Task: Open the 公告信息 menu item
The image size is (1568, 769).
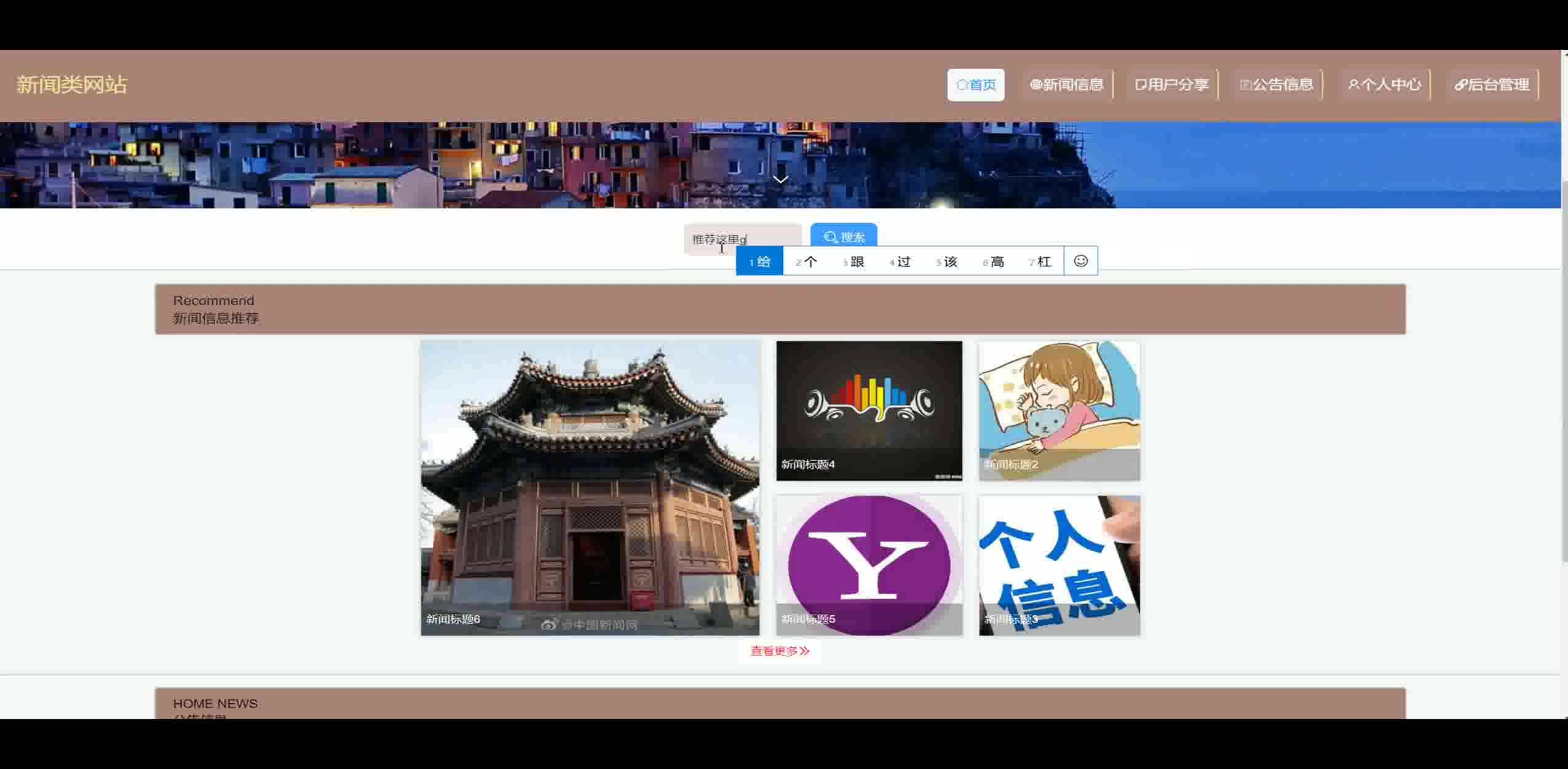Action: tap(1277, 85)
